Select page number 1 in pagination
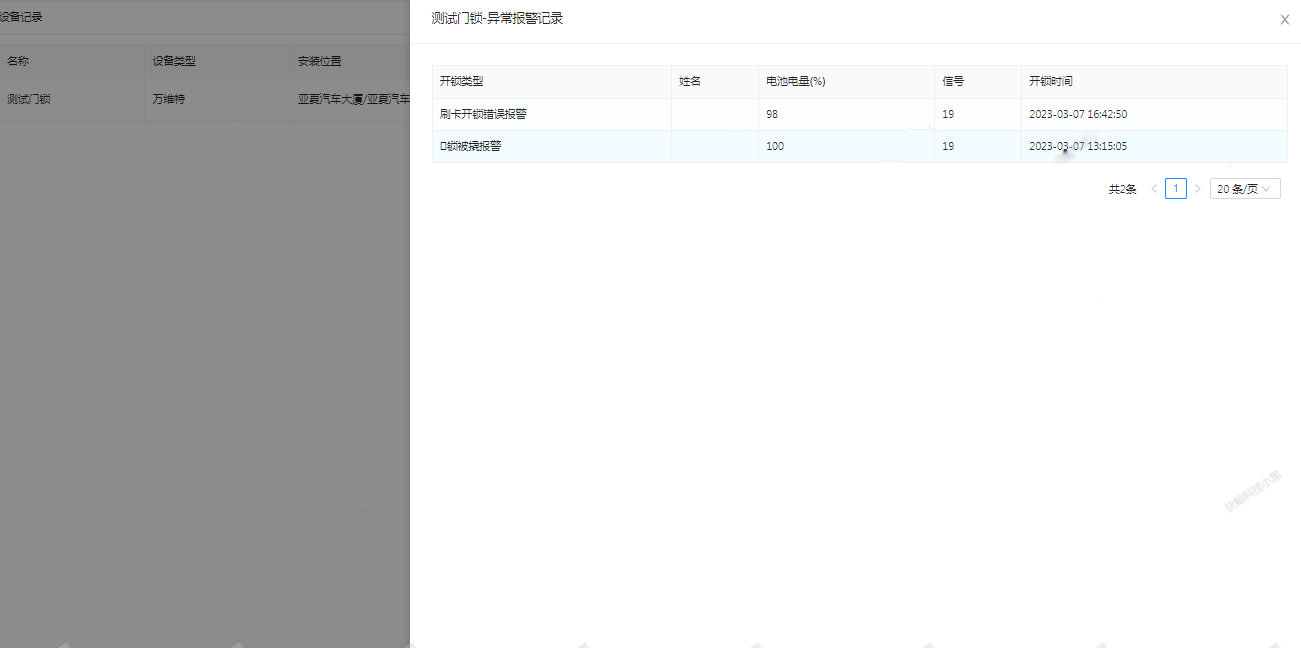The width and height of the screenshot is (1301, 648). [x=1176, y=189]
